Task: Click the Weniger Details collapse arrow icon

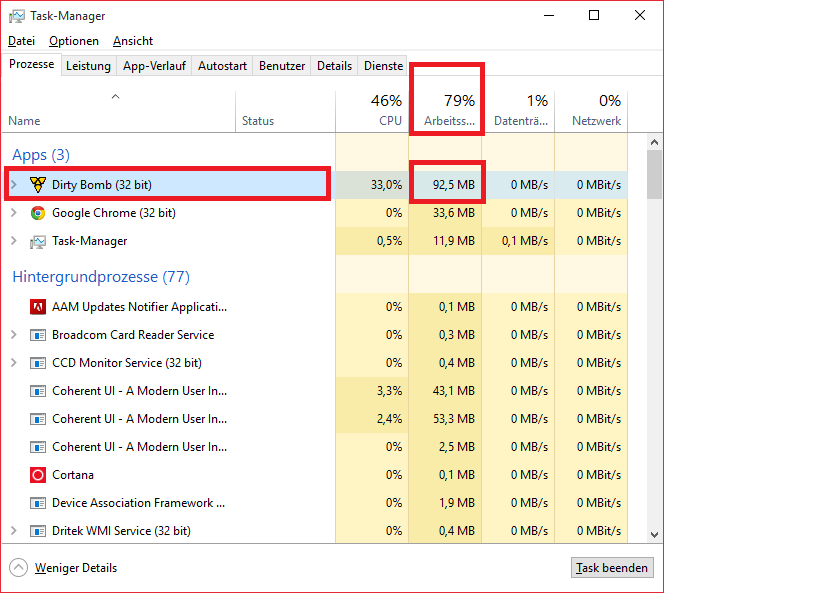Action: [x=19, y=568]
